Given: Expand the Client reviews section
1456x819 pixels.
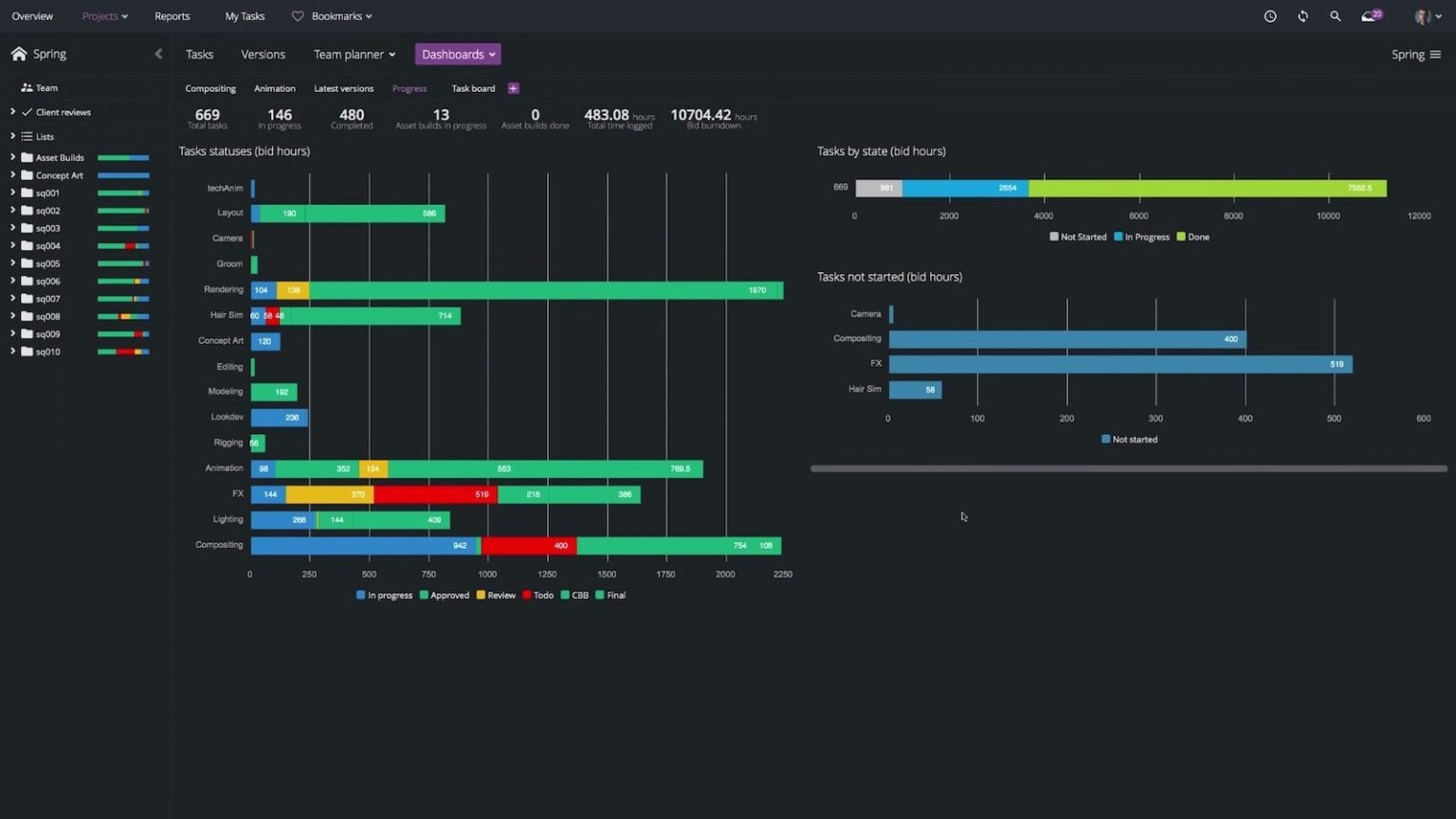Looking at the screenshot, I should tap(12, 111).
